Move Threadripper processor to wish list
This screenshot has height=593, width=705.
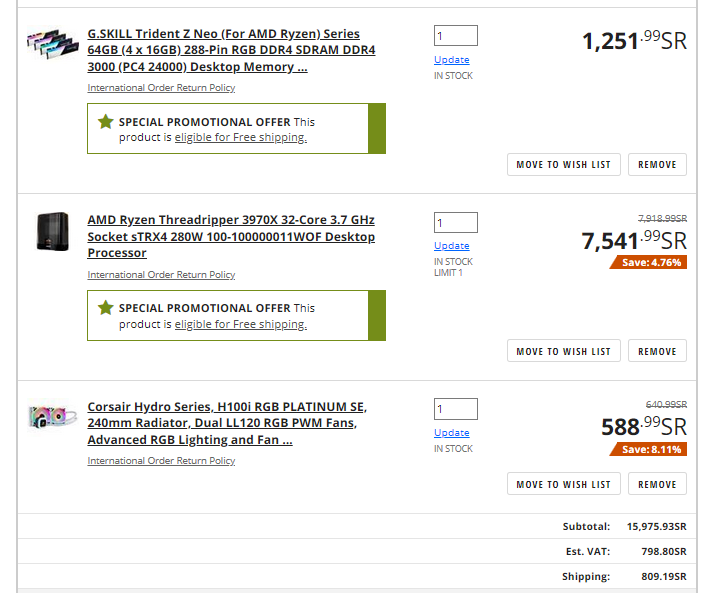coord(563,351)
